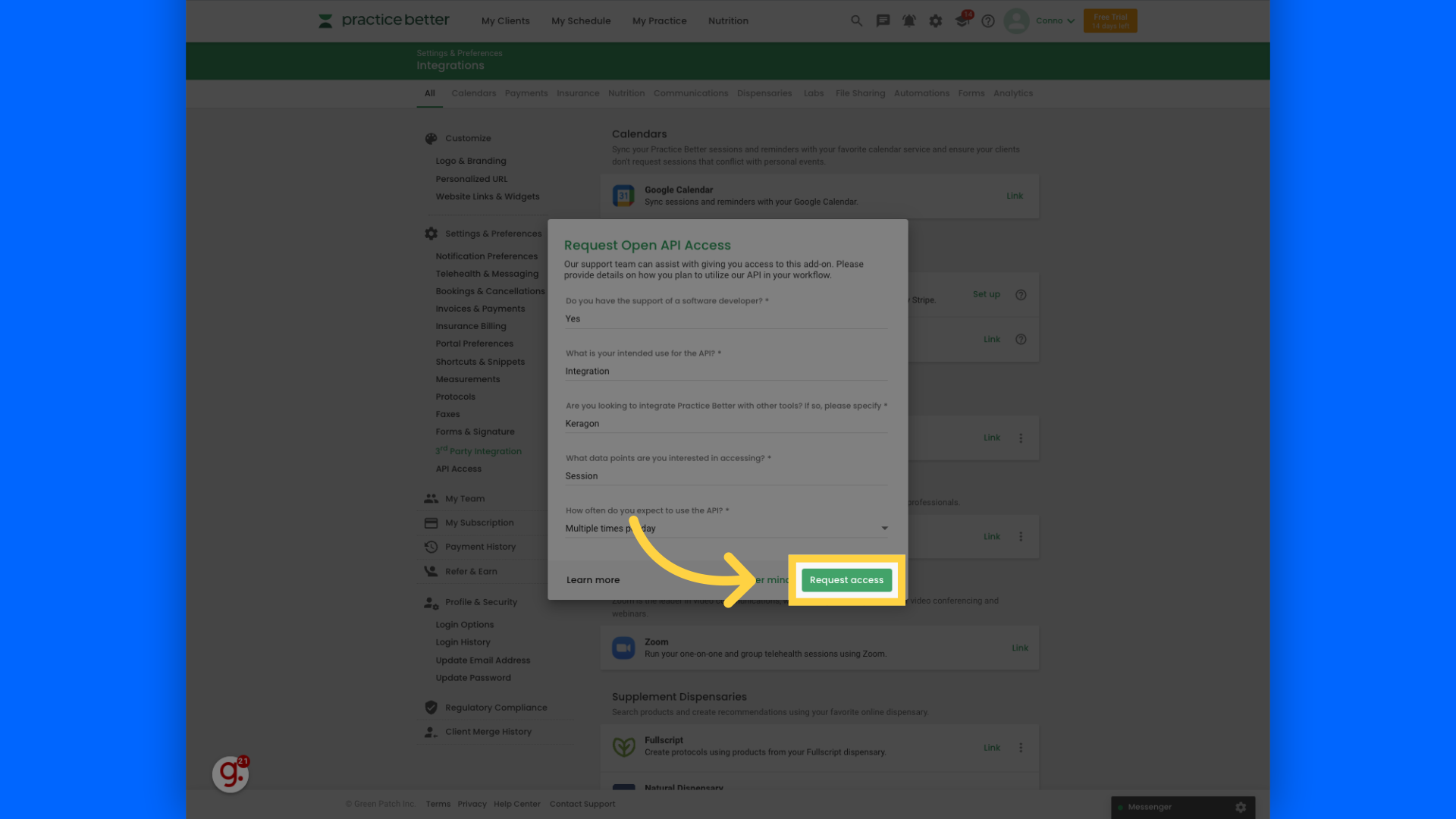Image resolution: width=1456 pixels, height=819 pixels.
Task: Click the Refer & Earn icon
Action: [x=431, y=572]
